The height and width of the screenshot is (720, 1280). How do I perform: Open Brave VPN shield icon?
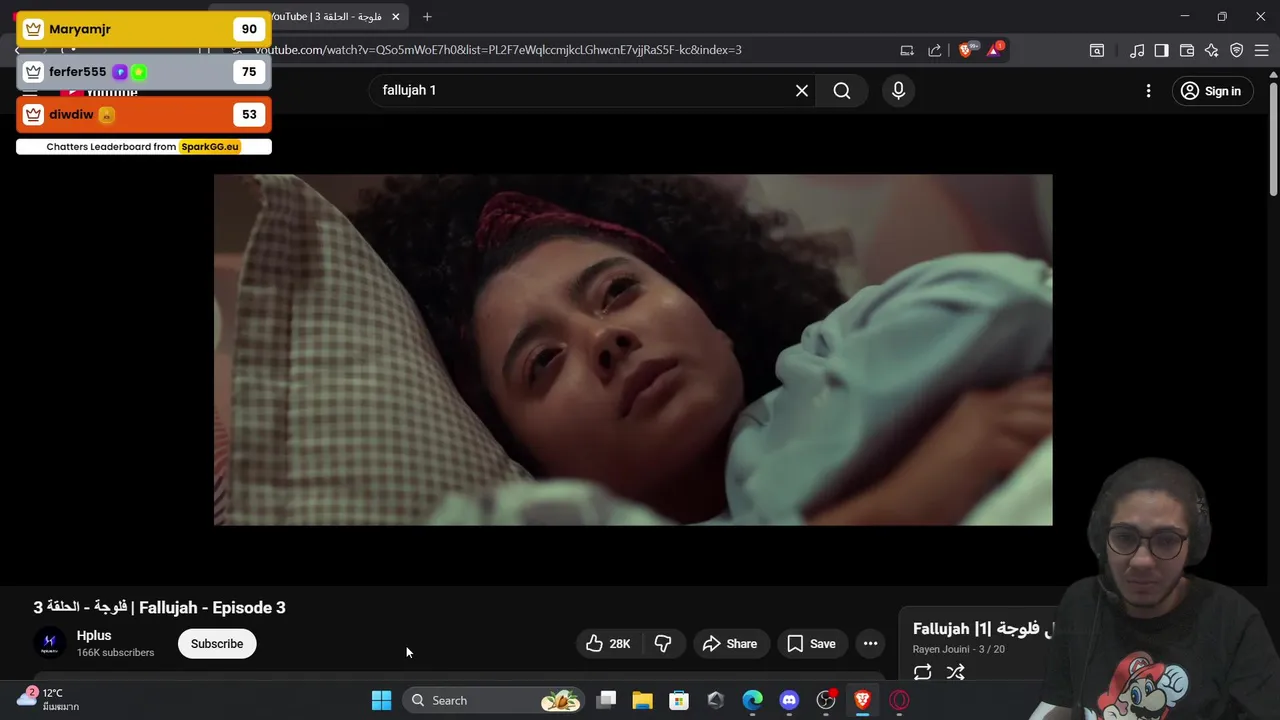[1236, 50]
